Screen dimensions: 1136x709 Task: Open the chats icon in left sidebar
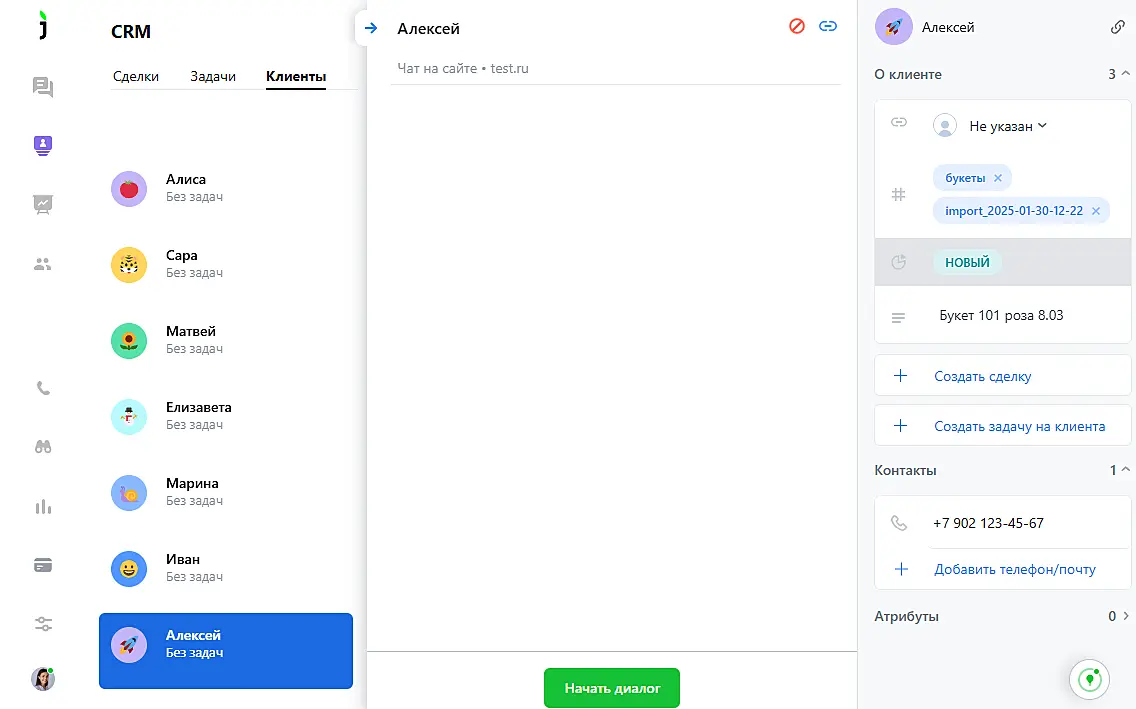tap(43, 87)
